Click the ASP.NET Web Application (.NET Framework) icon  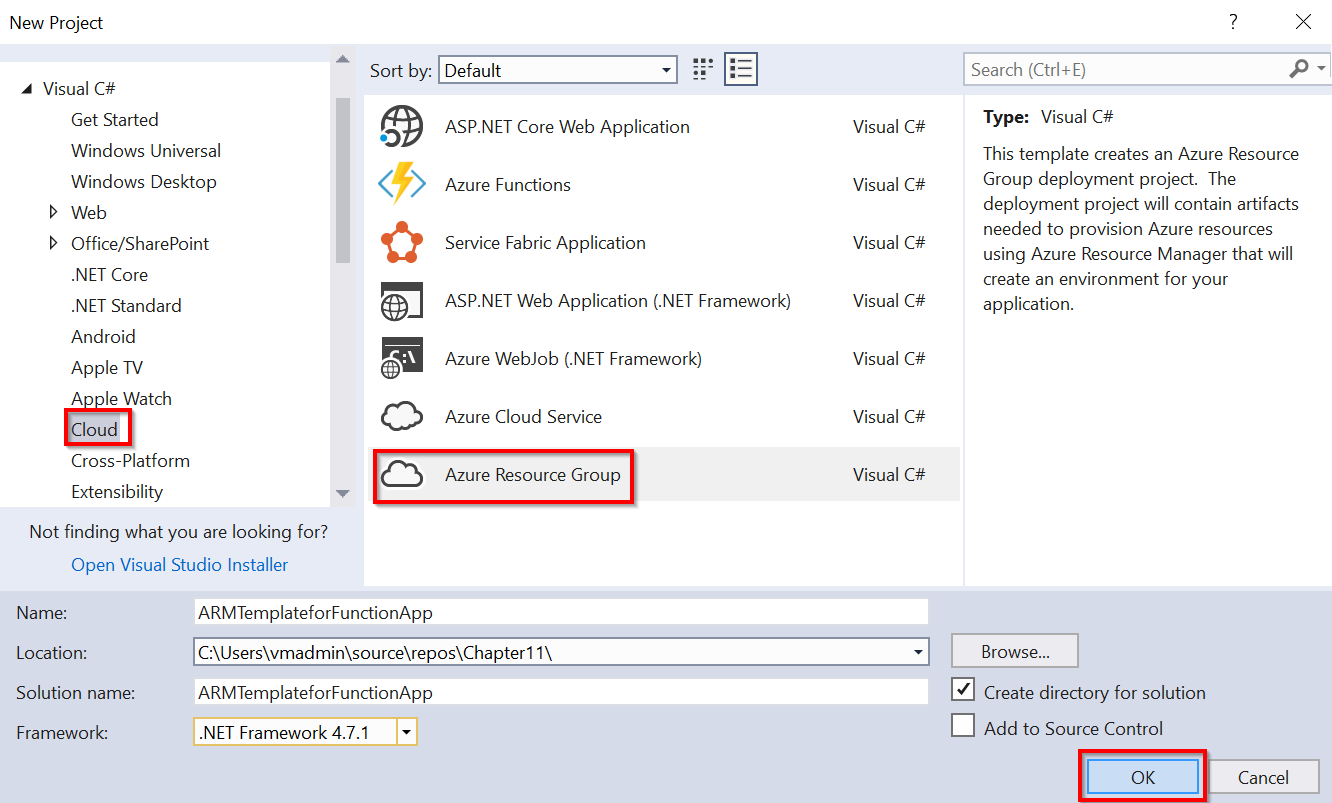(x=402, y=301)
